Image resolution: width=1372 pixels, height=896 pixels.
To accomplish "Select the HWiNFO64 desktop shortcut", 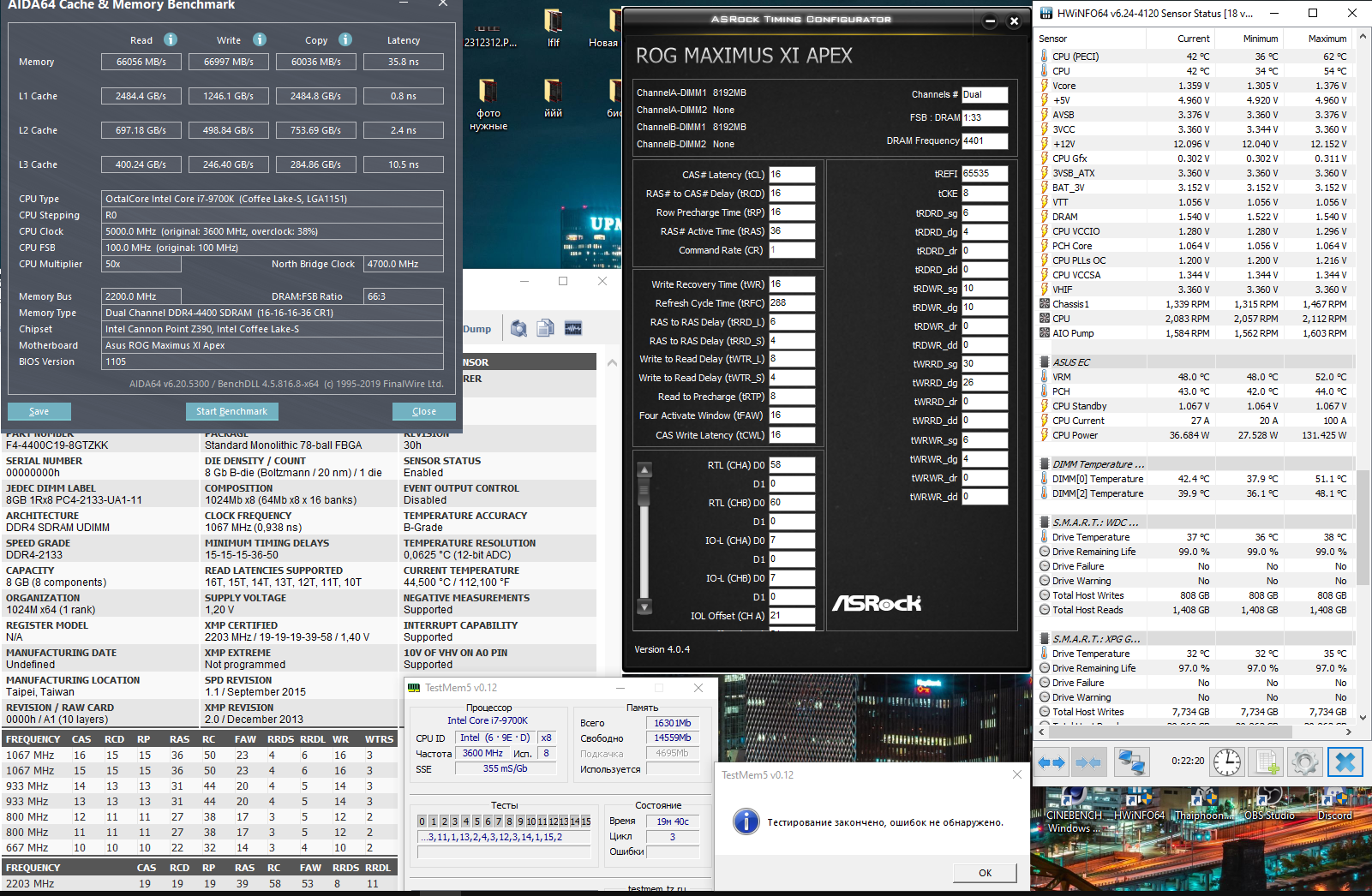I will [x=1139, y=805].
